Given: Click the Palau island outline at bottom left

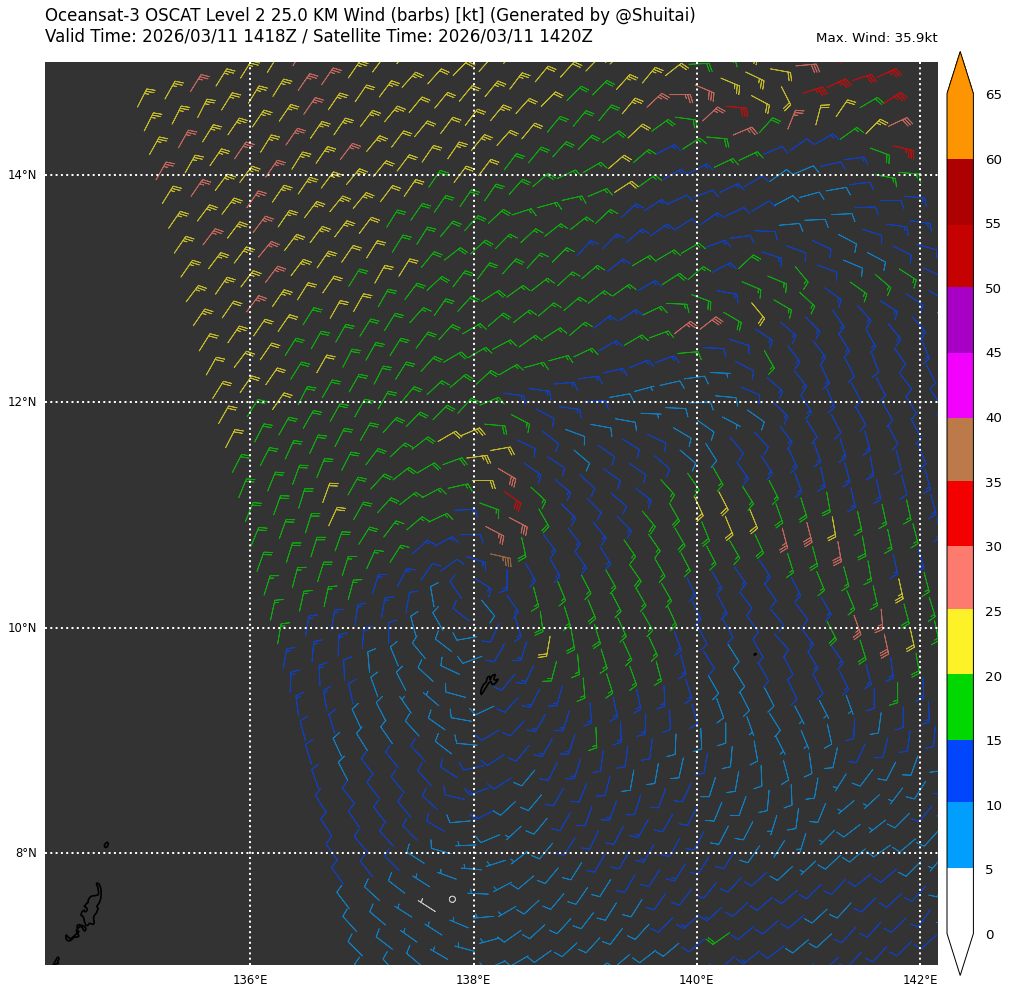Looking at the screenshot, I should click(87, 912).
